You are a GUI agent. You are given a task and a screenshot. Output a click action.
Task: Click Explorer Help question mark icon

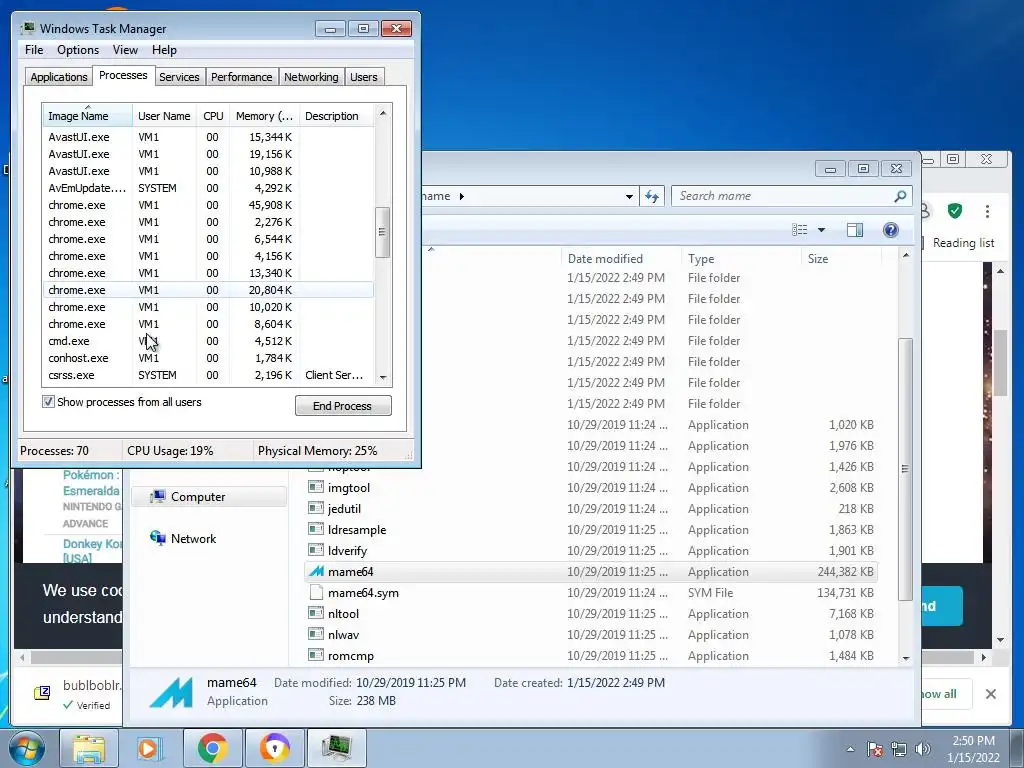[x=890, y=230]
